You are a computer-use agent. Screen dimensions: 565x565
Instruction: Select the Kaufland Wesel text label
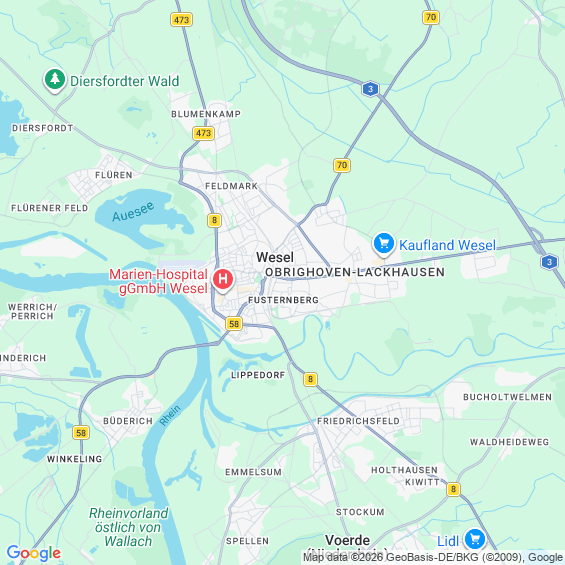point(448,245)
